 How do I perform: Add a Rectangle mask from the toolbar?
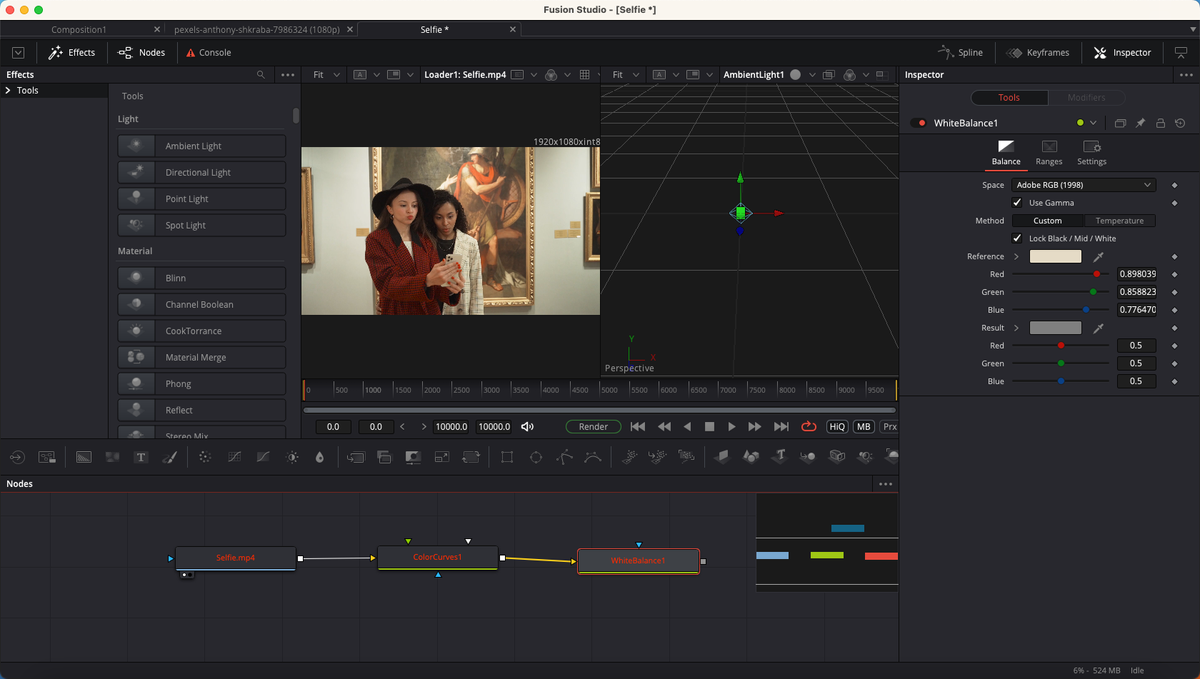506,457
